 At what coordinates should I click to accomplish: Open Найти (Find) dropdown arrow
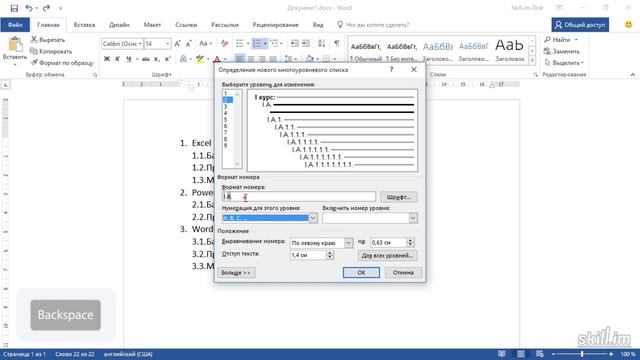point(576,40)
